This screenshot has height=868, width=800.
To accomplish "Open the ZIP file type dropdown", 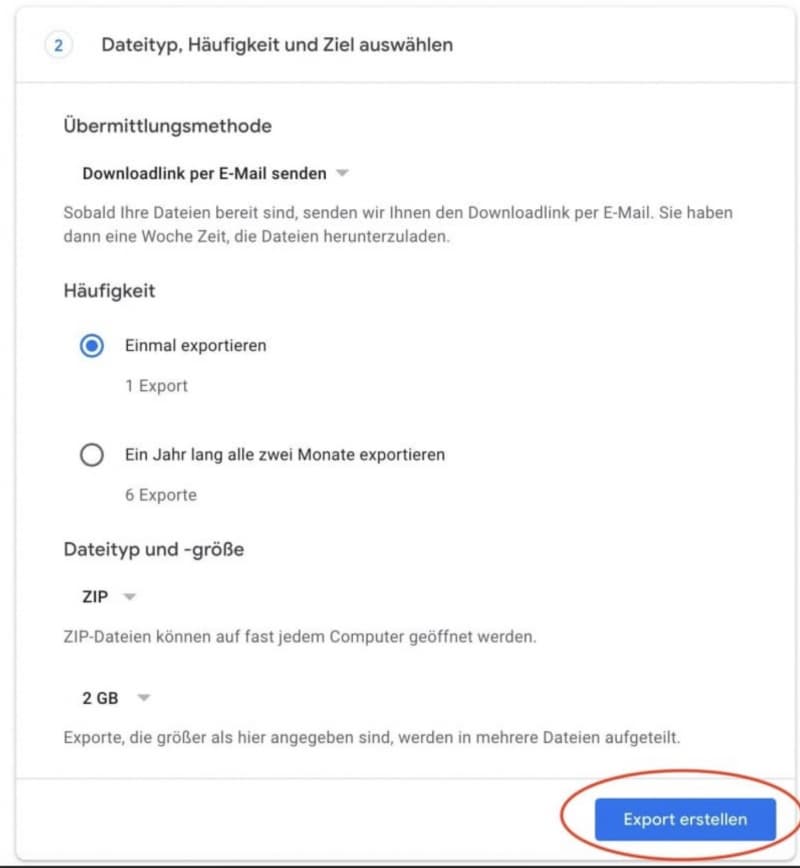I will [x=109, y=597].
